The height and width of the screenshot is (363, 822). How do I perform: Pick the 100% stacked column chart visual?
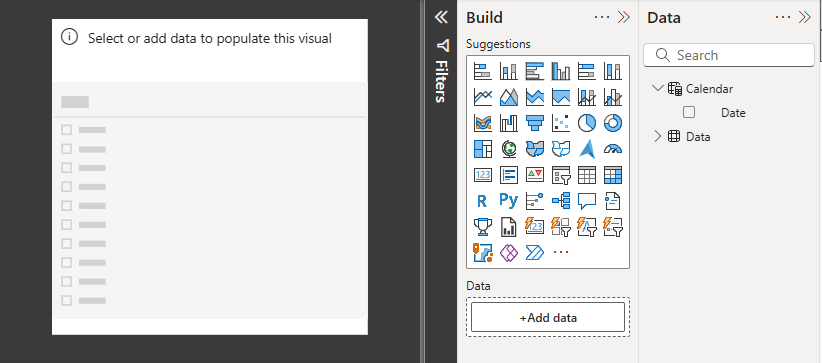613,71
